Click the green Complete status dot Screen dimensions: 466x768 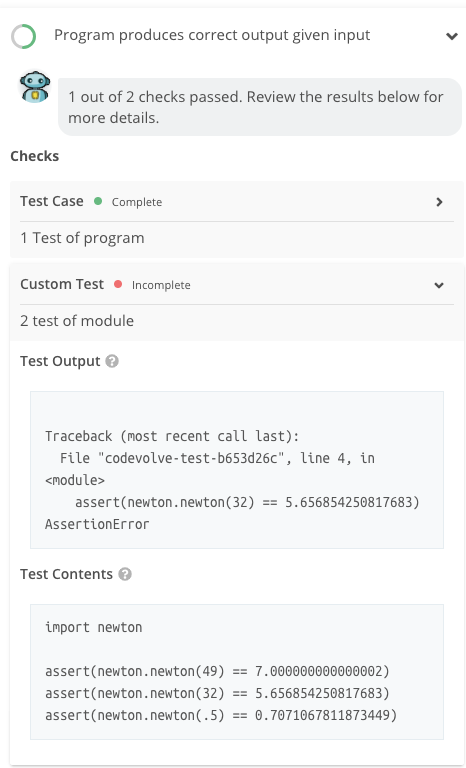[98, 201]
